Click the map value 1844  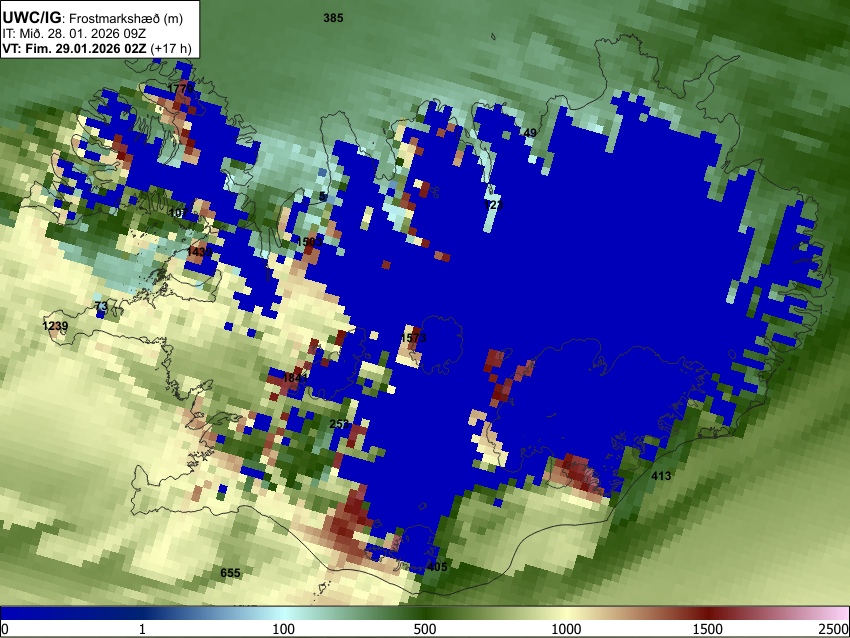(295, 378)
